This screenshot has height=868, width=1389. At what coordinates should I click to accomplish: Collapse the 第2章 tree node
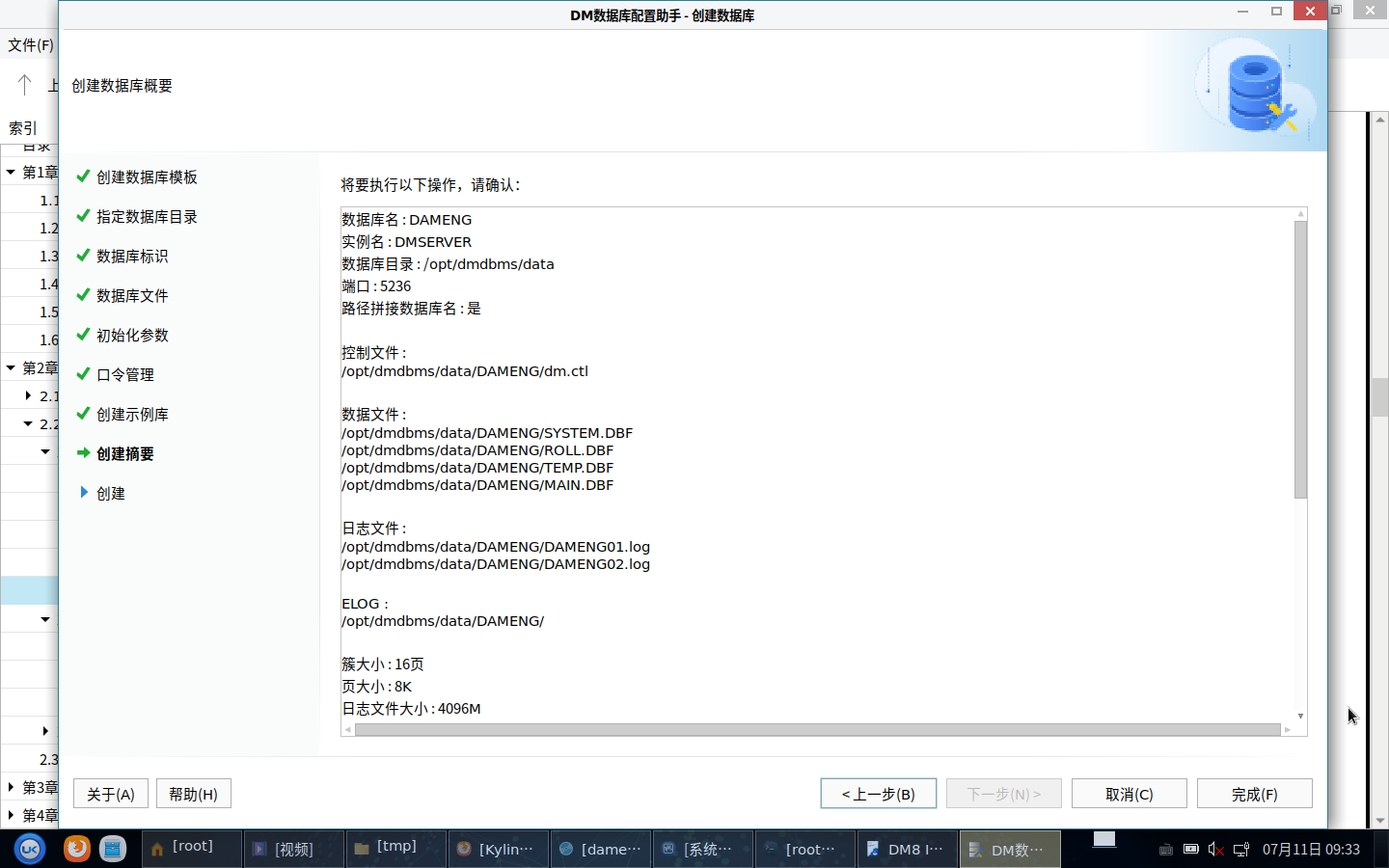(x=11, y=367)
